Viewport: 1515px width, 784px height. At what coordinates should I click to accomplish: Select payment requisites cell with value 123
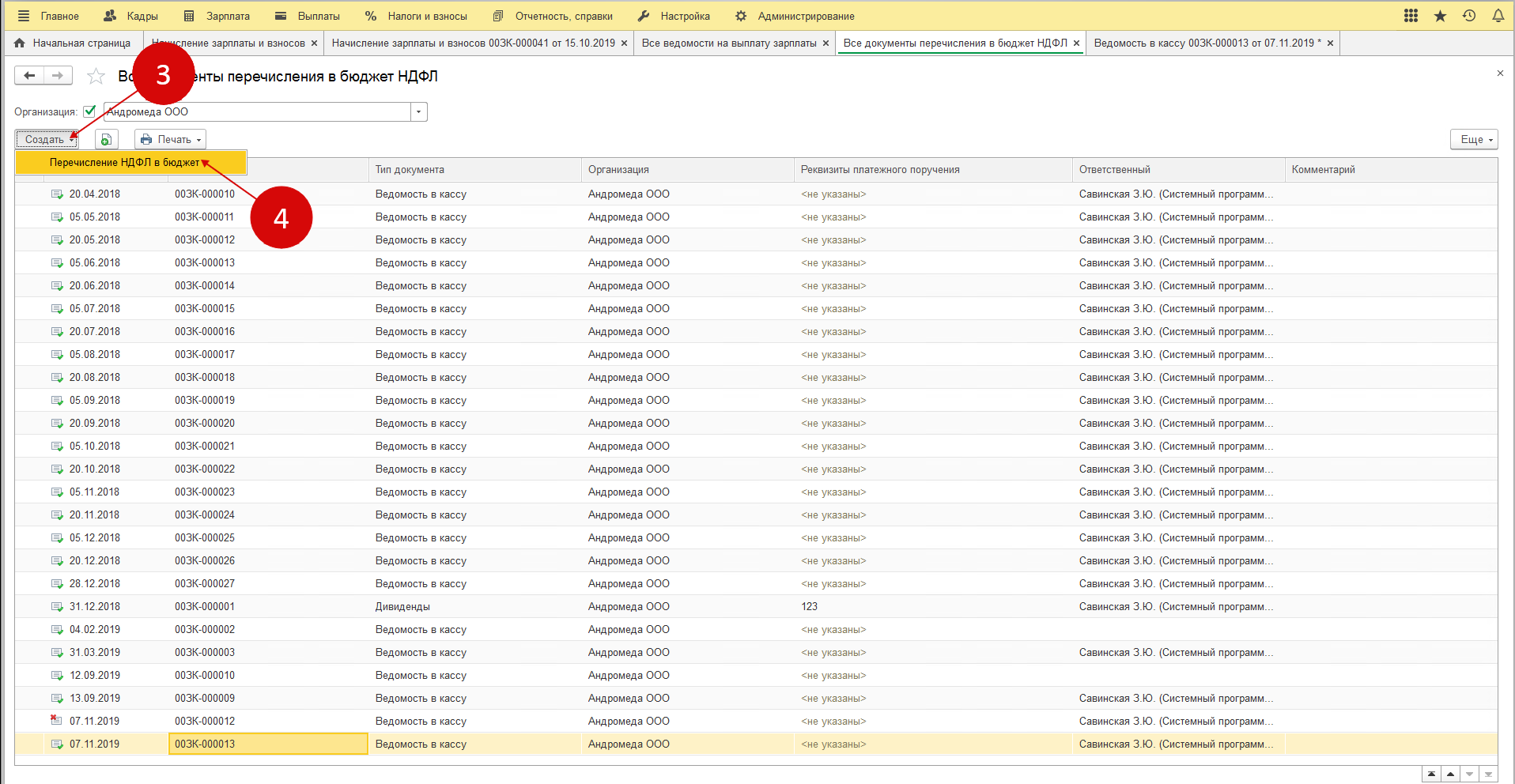[x=934, y=607]
